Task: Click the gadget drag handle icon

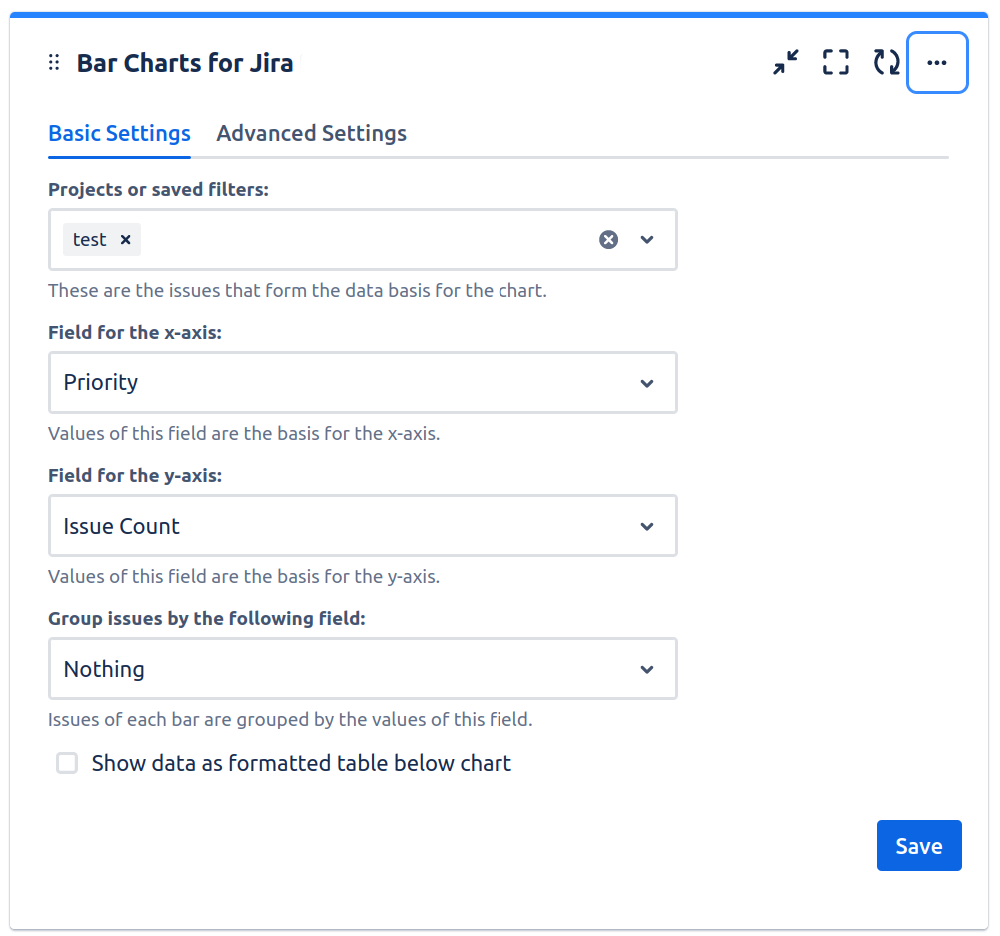Action: pos(54,63)
